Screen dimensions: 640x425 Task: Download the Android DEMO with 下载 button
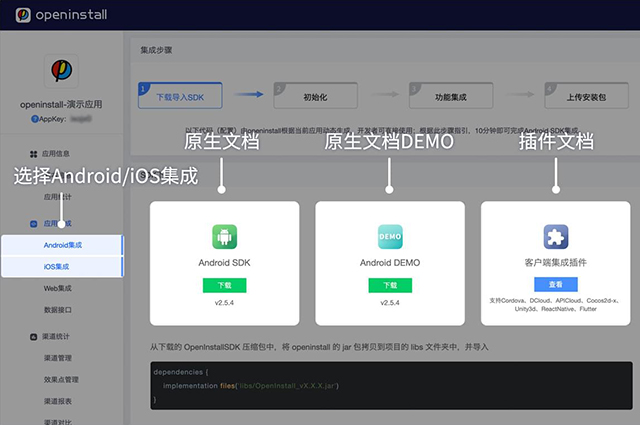(x=390, y=285)
